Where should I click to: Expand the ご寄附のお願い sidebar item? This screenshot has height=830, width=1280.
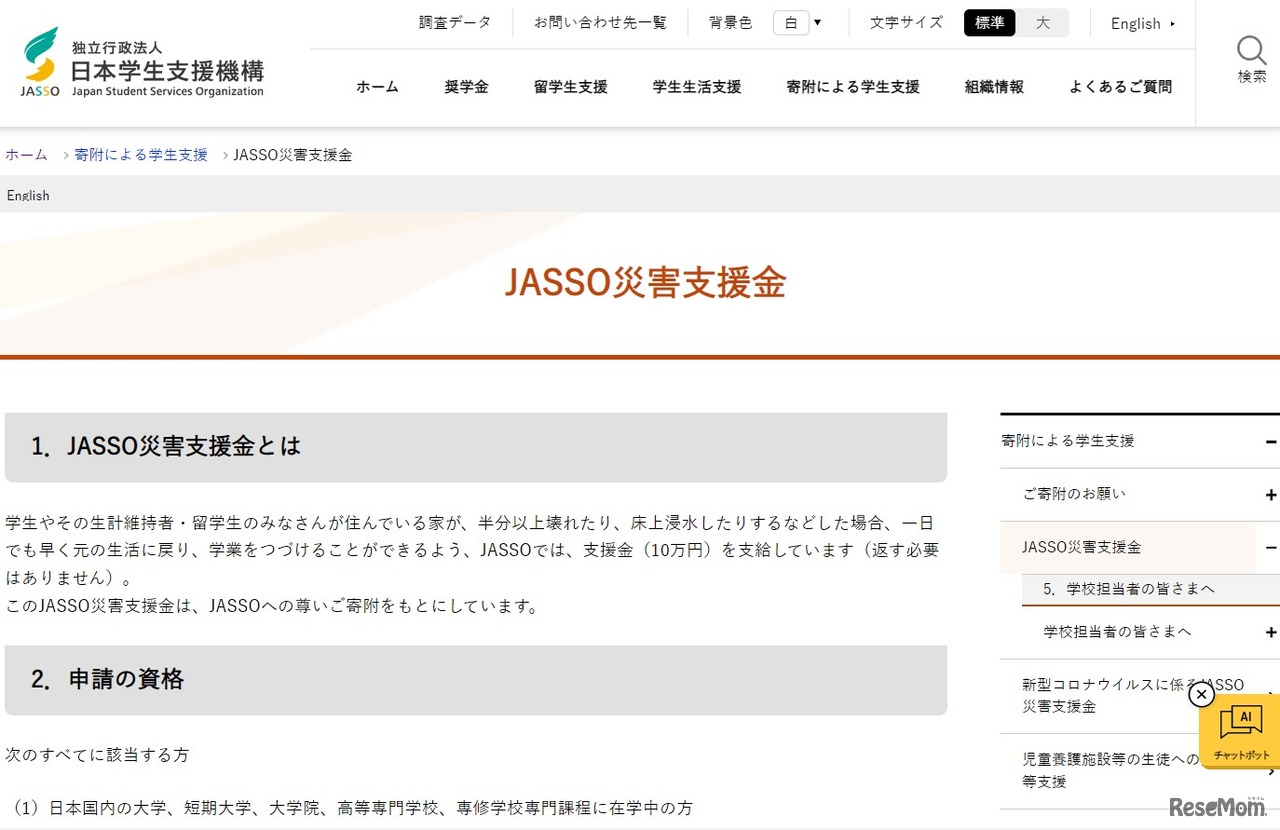[x=1271, y=494]
